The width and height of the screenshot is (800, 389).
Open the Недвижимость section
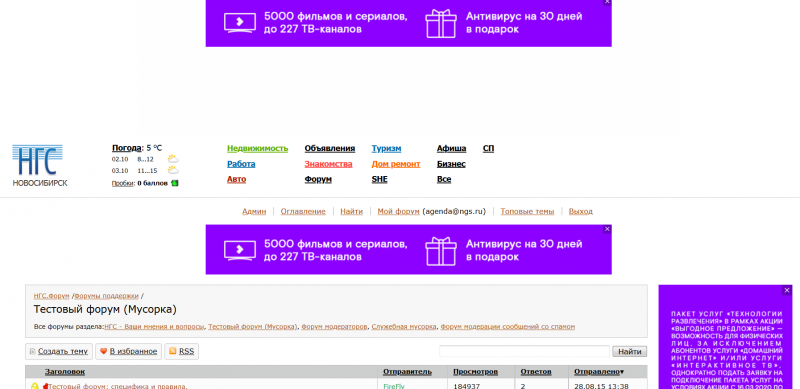point(258,149)
